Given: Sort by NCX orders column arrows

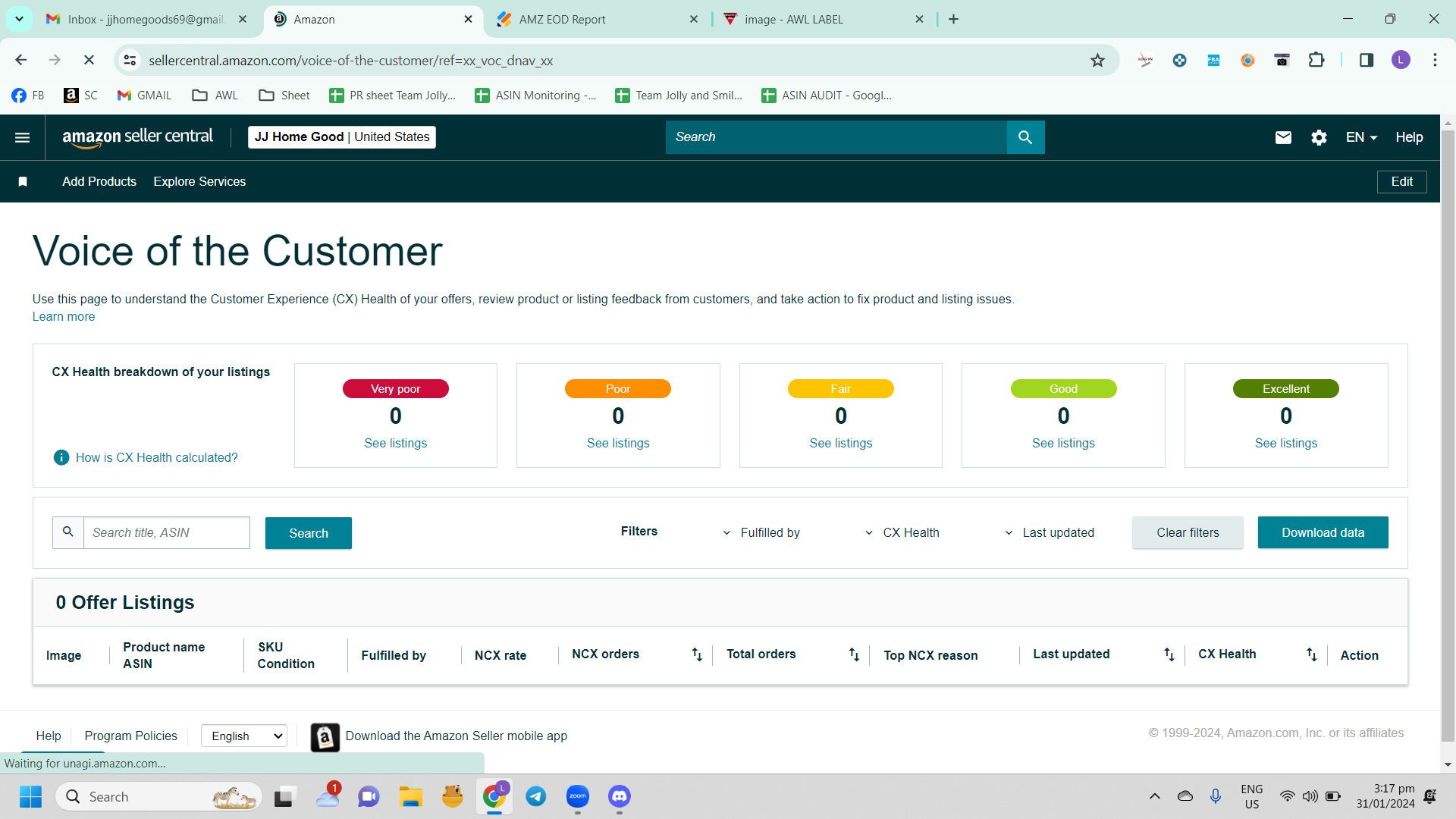Looking at the screenshot, I should click(x=697, y=654).
